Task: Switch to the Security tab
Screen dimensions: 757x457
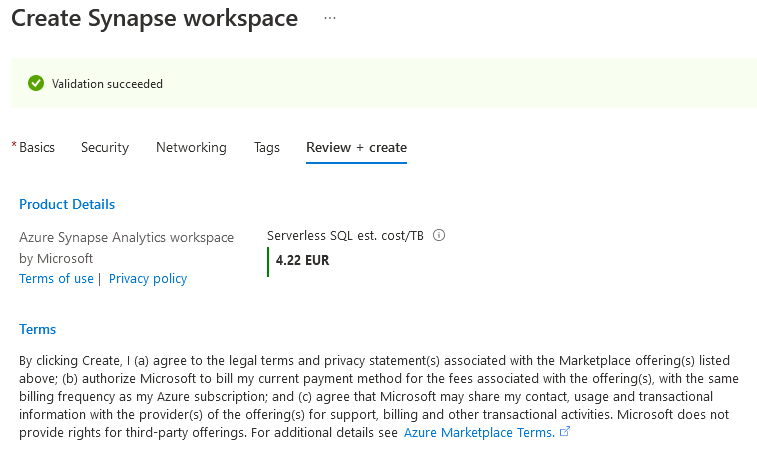Action: point(105,148)
